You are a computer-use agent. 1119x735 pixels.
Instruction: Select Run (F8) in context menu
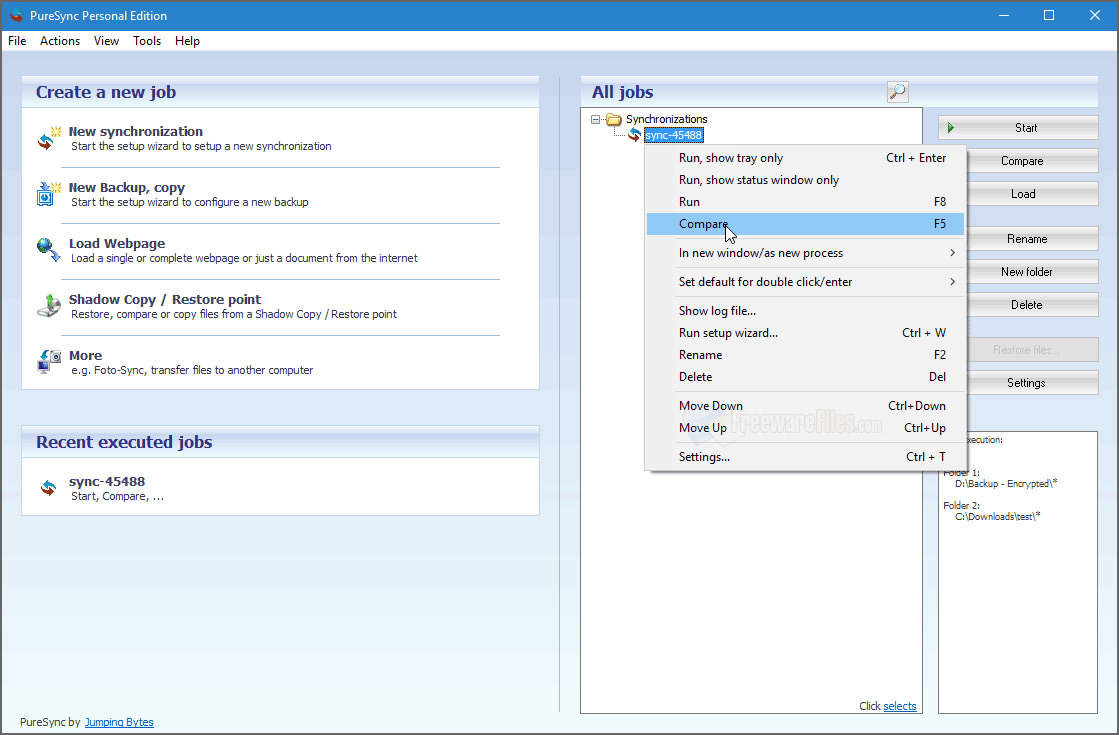(805, 202)
